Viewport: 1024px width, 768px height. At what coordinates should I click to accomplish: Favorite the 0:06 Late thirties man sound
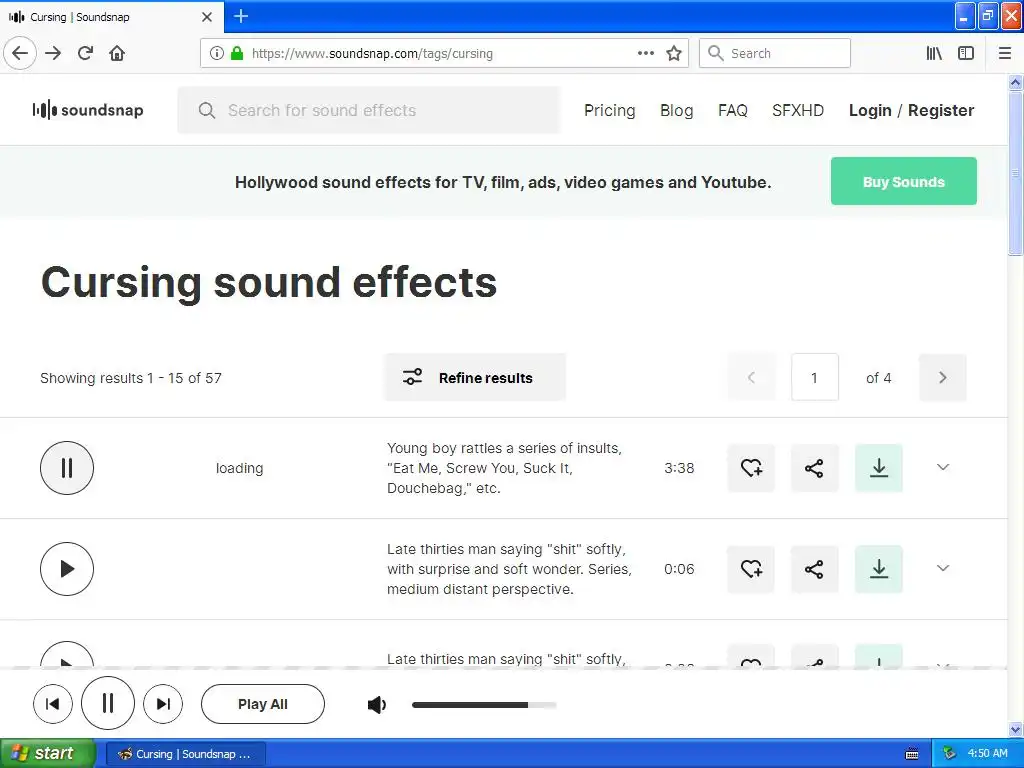coord(751,569)
